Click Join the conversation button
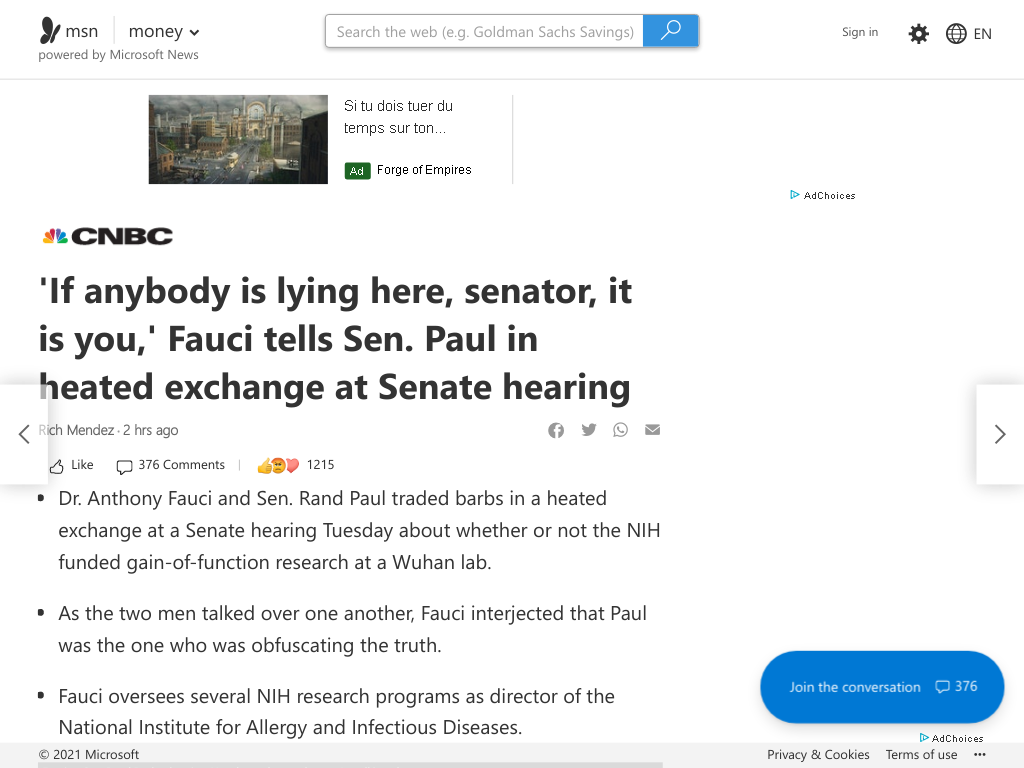The width and height of the screenshot is (1024, 768). 882,686
